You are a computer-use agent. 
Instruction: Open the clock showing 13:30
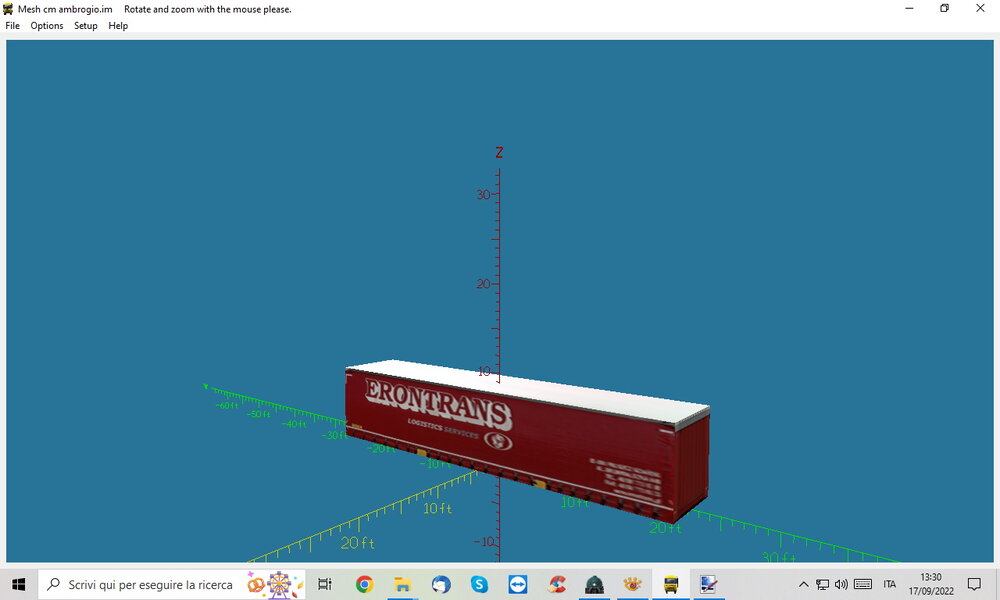coord(931,584)
